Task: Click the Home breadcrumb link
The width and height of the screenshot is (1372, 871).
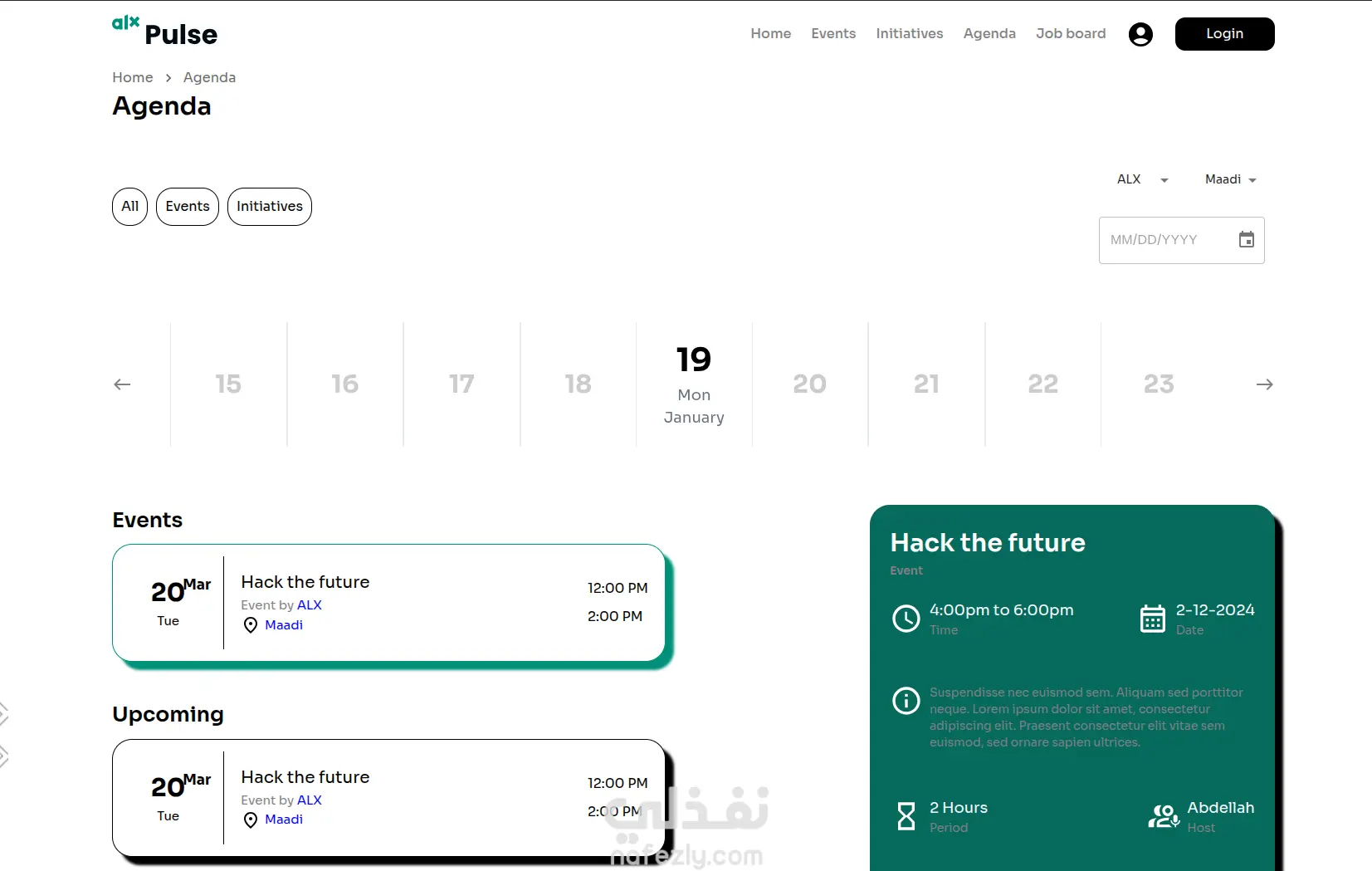Action: [x=133, y=78]
